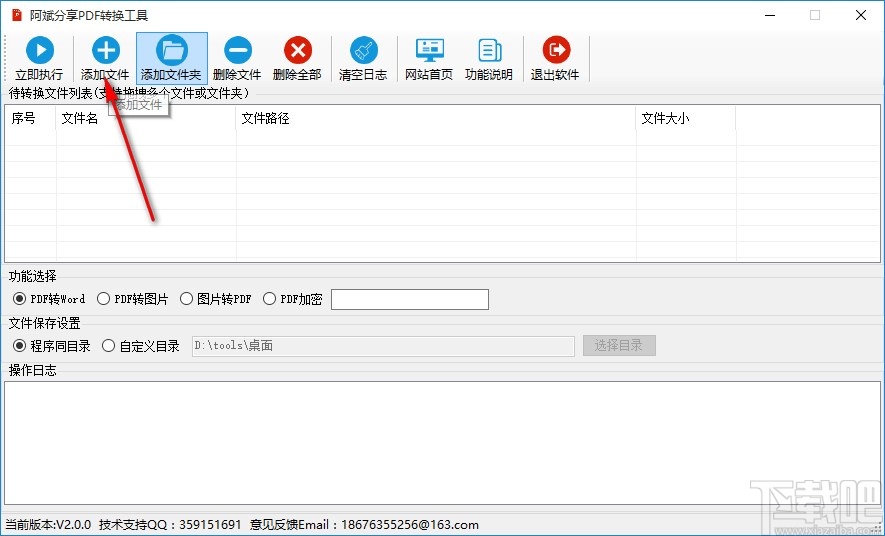This screenshot has height=536, width=885.
Task: Click the PDF encryption password field
Action: (x=410, y=300)
